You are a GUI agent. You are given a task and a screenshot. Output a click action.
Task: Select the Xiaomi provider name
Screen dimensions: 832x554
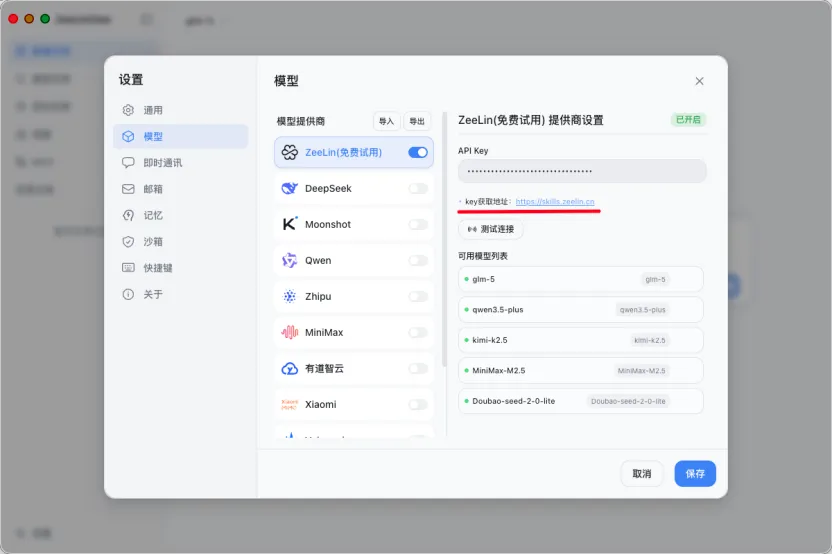[x=320, y=404]
